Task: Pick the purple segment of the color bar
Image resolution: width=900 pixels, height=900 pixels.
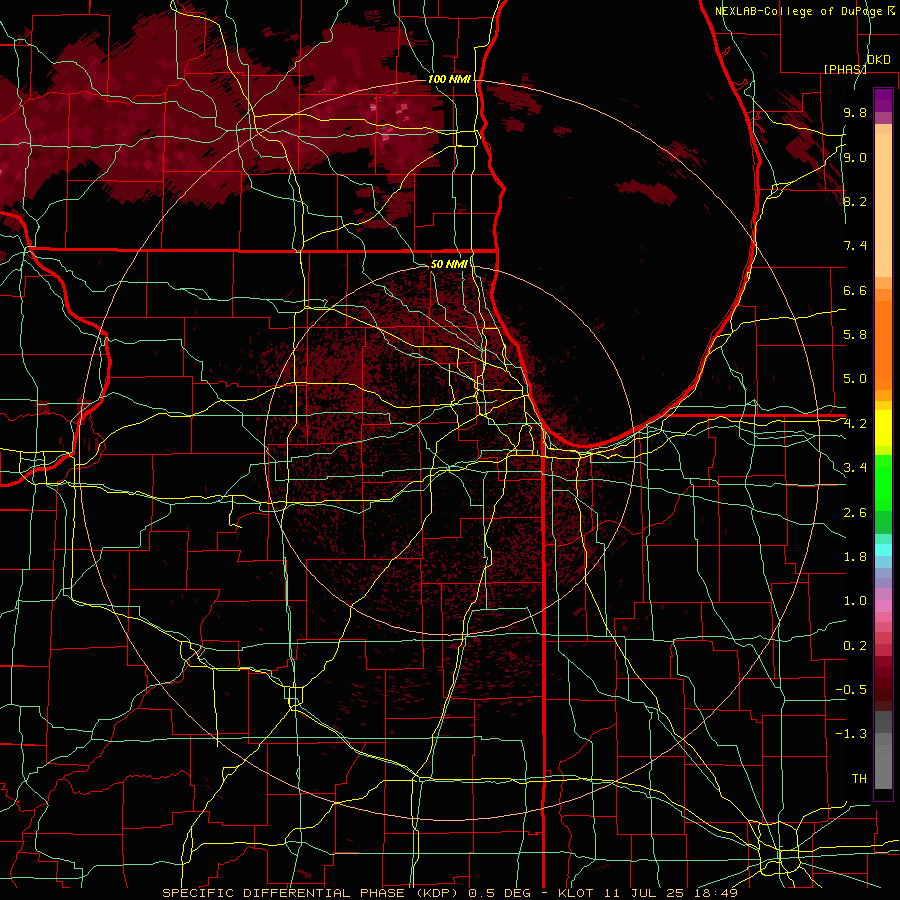Action: [x=883, y=100]
